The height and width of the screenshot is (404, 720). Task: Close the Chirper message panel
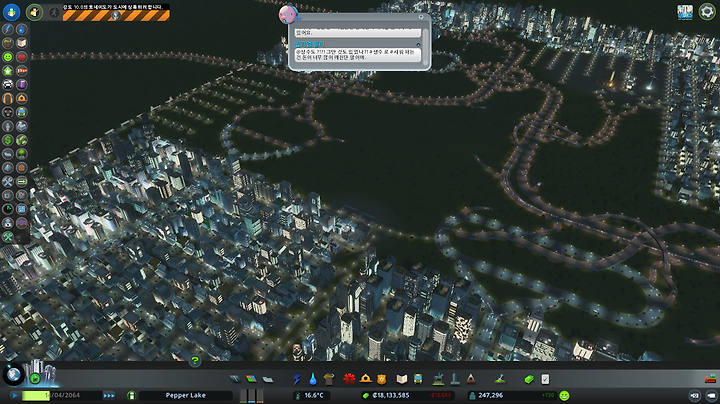tap(421, 17)
